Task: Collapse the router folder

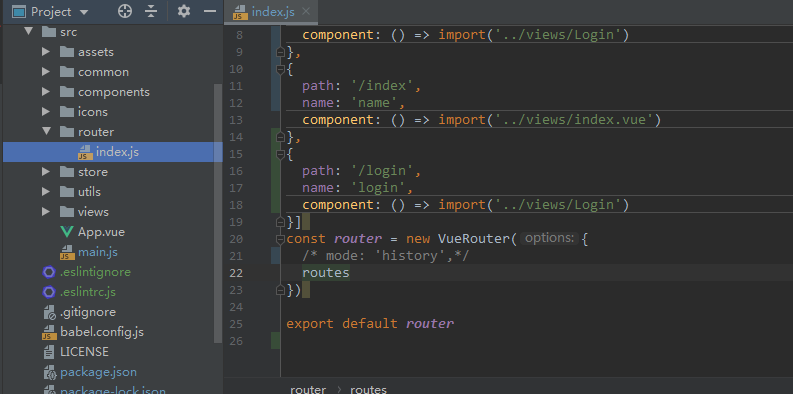Action: pos(47,131)
